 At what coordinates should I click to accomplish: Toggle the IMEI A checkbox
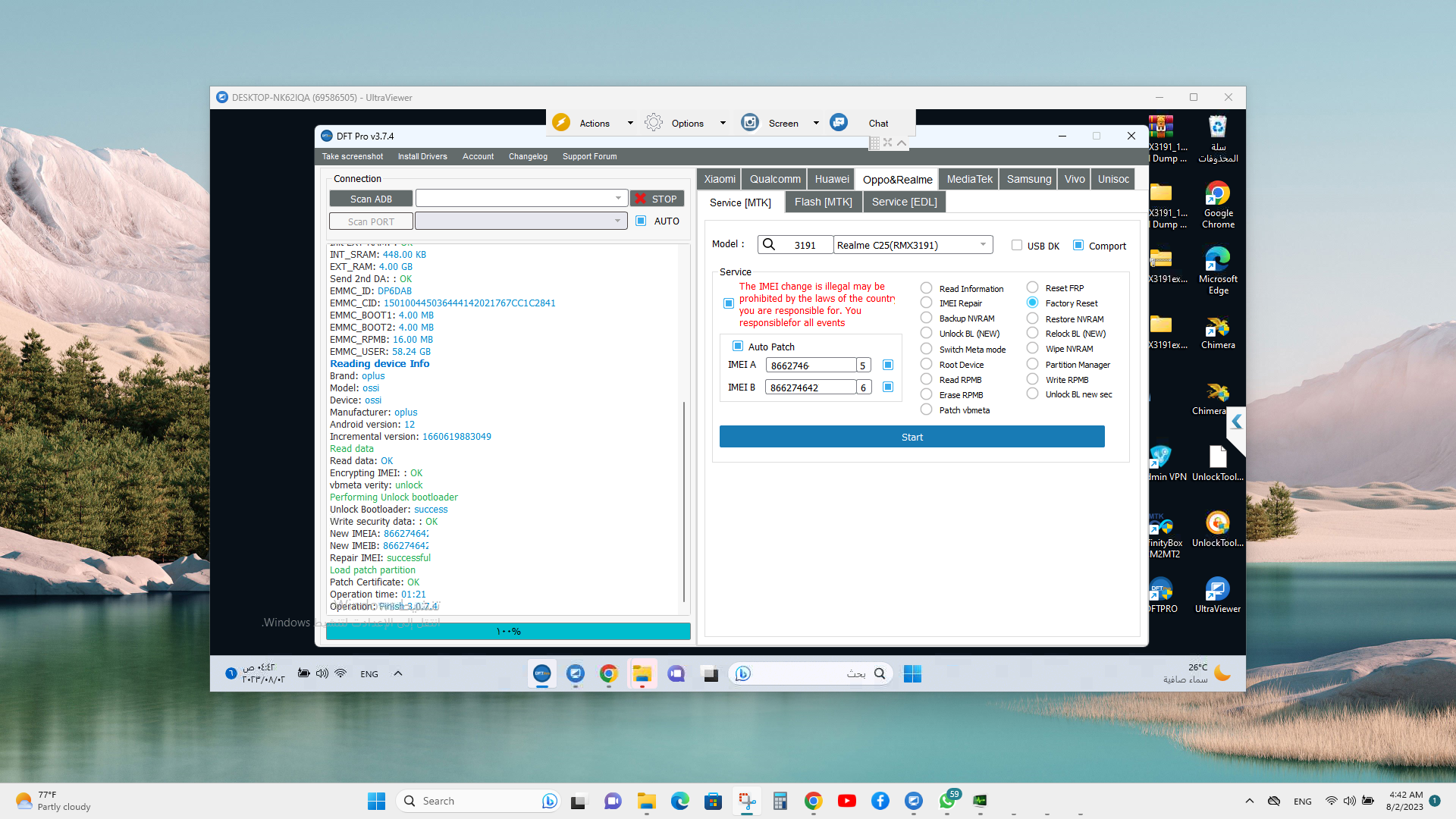pyautogui.click(x=888, y=365)
